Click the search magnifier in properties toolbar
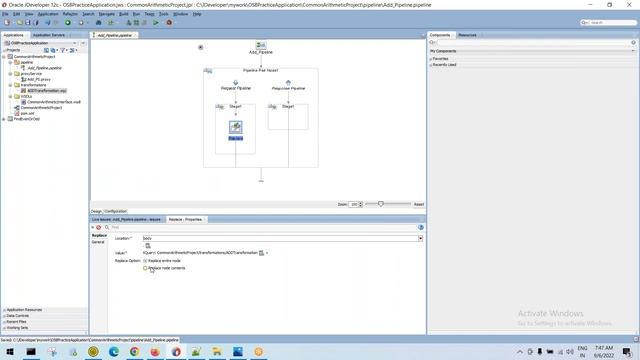This screenshot has height=360, width=640. tap(107, 227)
